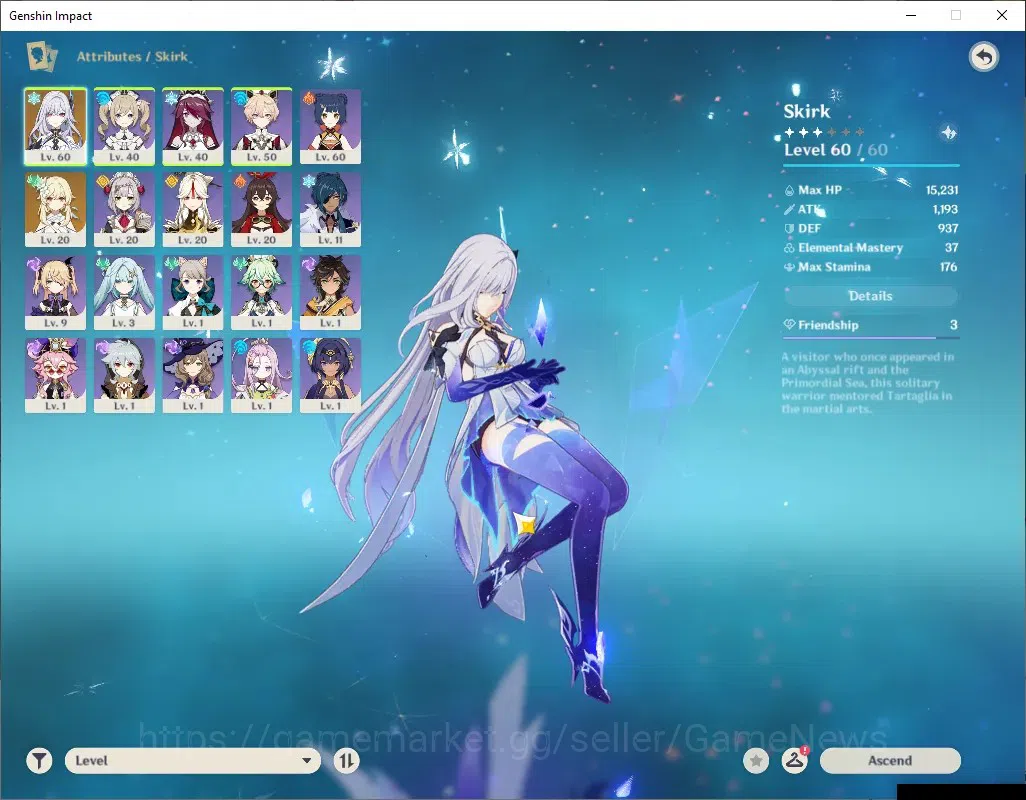This screenshot has width=1026, height=800.
Task: Select silver-haired Razor portrait Lv. 1
Action: [124, 375]
